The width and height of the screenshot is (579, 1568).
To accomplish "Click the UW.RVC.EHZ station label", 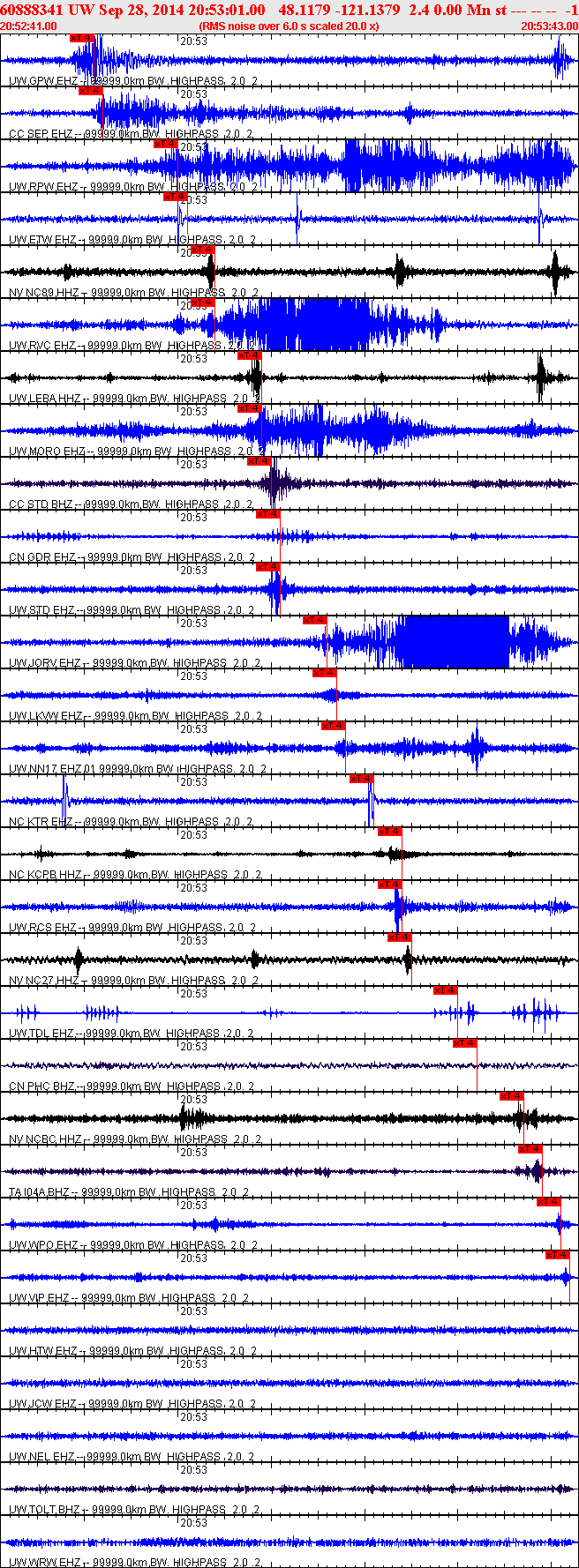I will 42,345.
